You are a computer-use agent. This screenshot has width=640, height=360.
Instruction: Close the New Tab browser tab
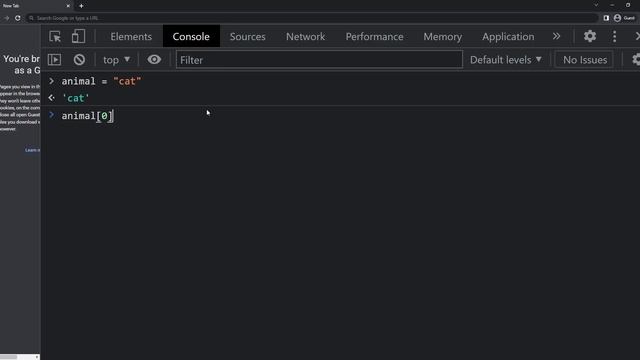tap(68, 6)
